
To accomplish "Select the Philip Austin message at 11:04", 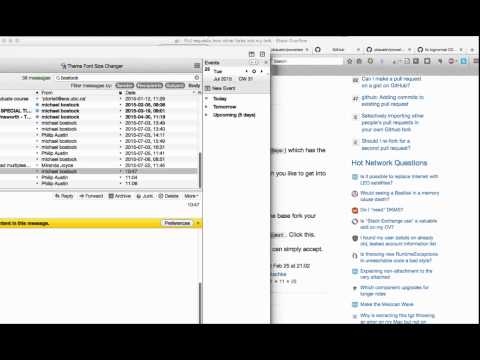I will coord(99,177).
